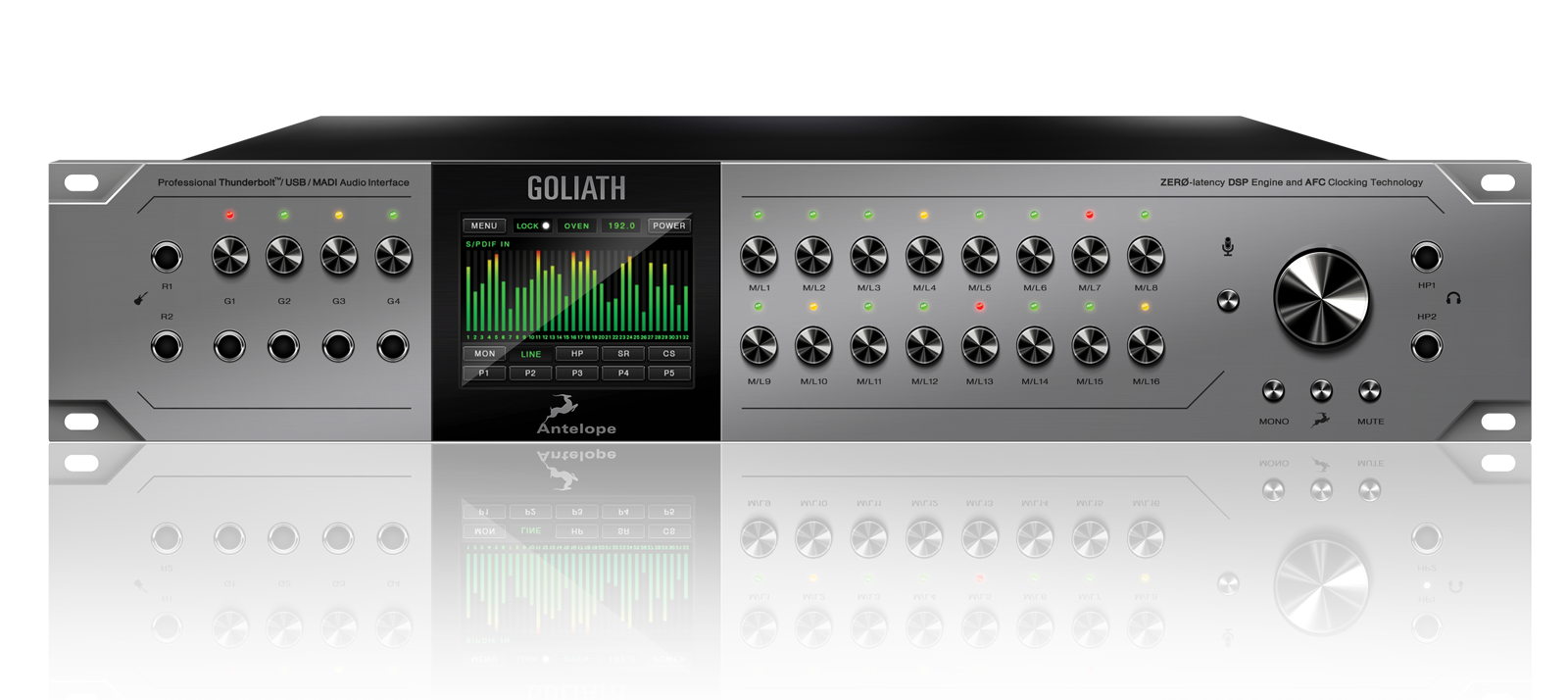This screenshot has width=1568, height=700.
Task: Click the M/L6 gain knob
Action: (x=1035, y=257)
